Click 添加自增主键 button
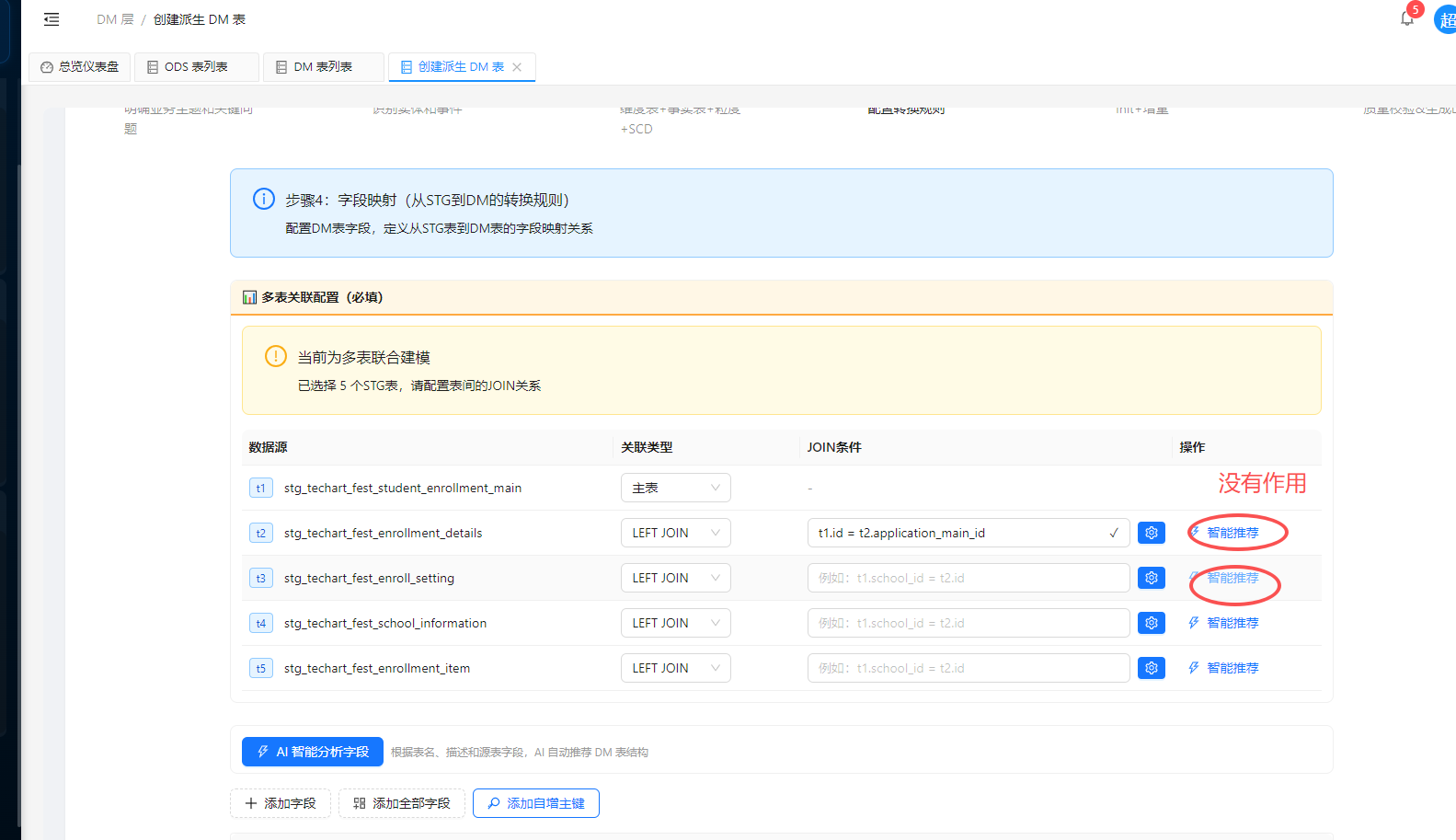Screen dimensions: 1456x840 click(536, 803)
